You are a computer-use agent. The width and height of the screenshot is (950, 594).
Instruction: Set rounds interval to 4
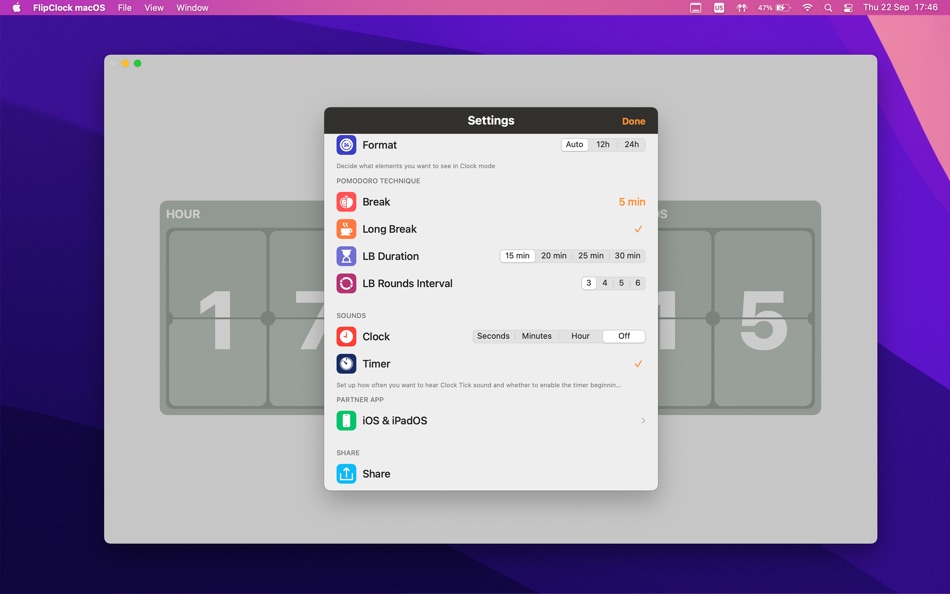tap(605, 283)
